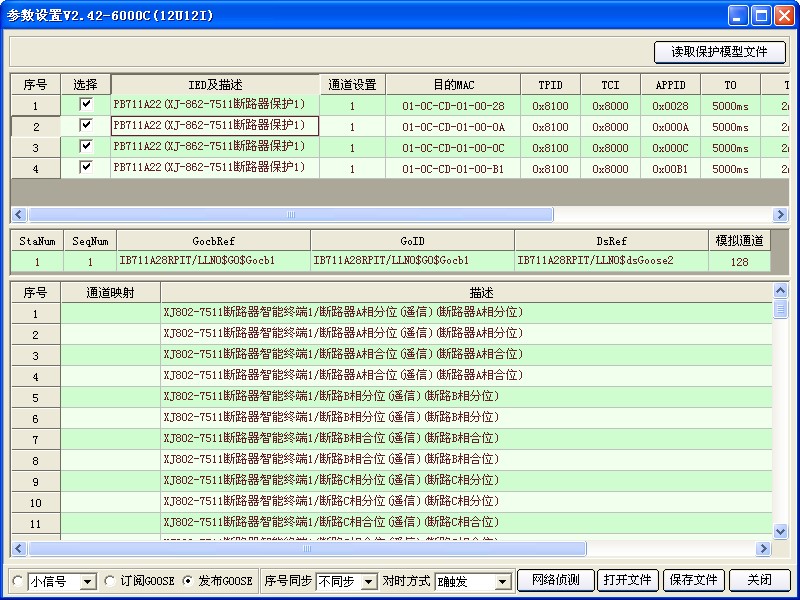Choose the 发布GOOSE radio option
The height and width of the screenshot is (600, 800).
point(188,581)
